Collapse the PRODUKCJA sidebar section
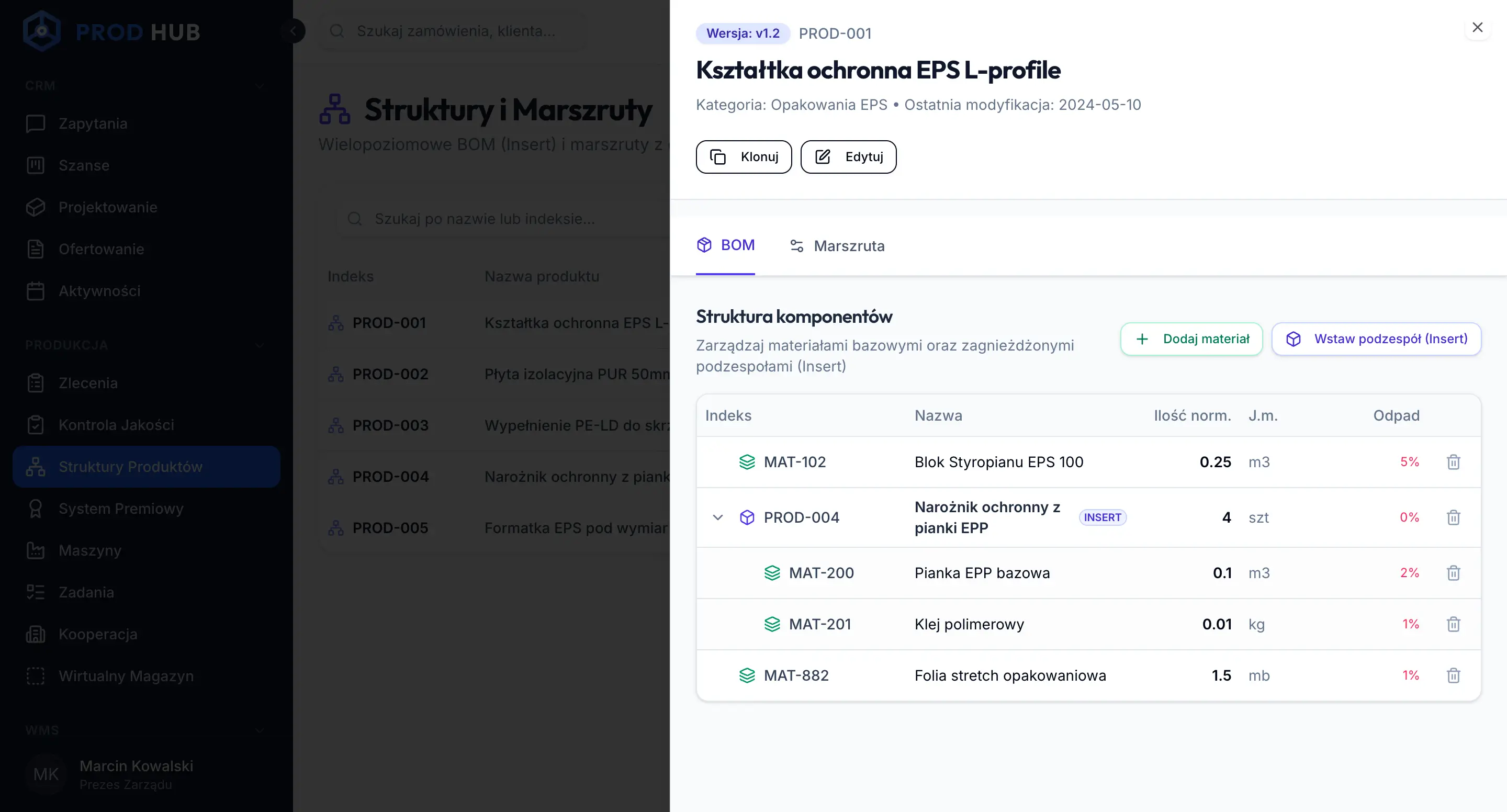The height and width of the screenshot is (812, 1507). [260, 345]
